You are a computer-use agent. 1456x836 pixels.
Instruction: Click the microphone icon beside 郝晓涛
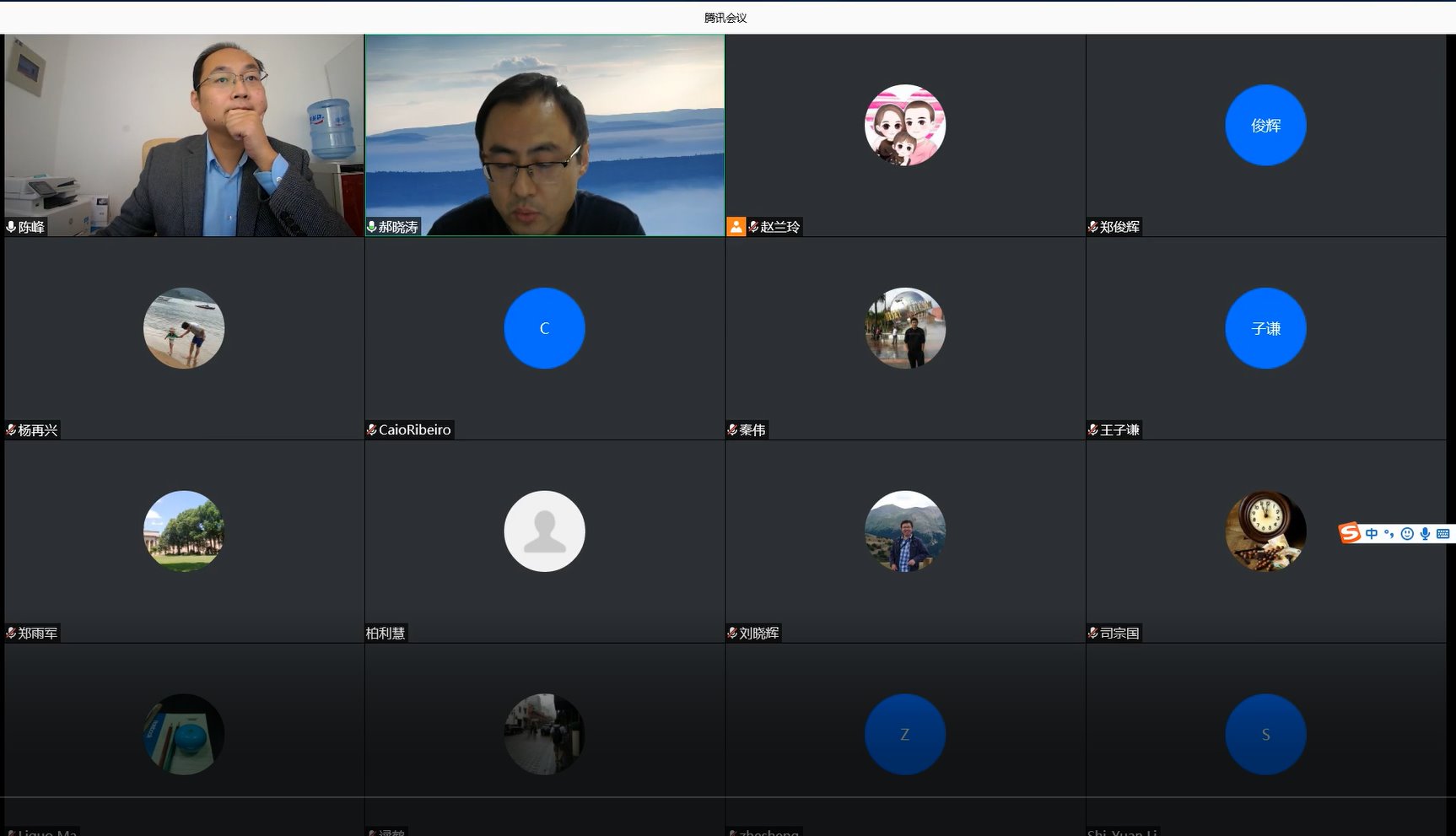(x=371, y=227)
